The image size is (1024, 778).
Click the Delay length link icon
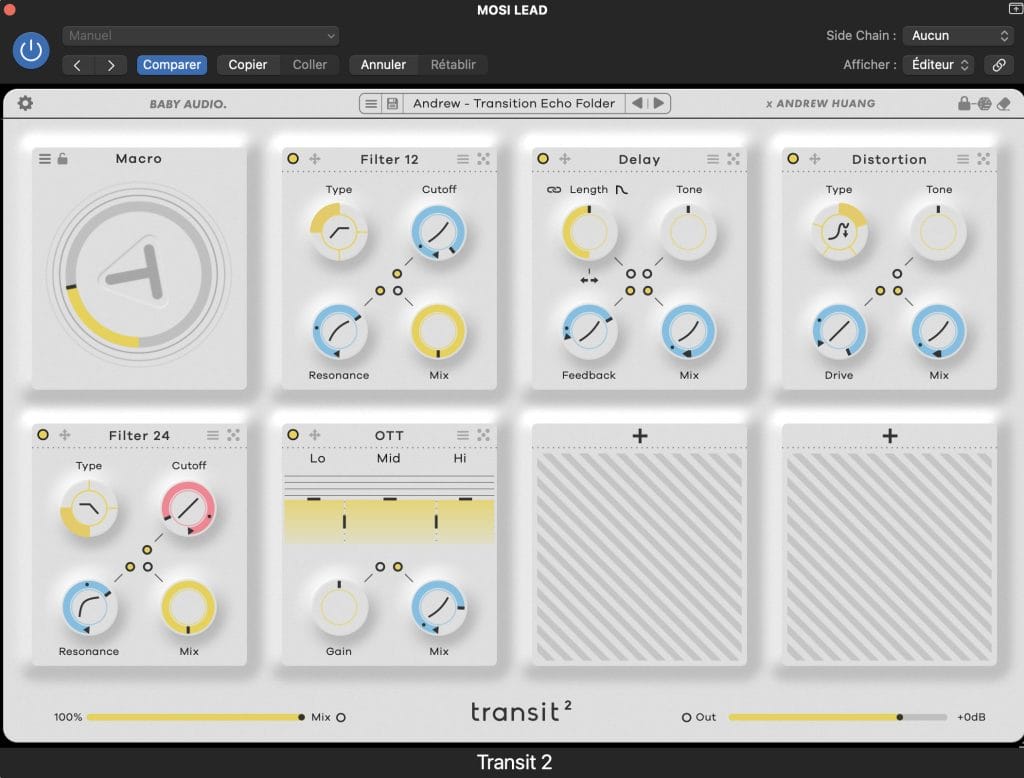click(x=553, y=189)
